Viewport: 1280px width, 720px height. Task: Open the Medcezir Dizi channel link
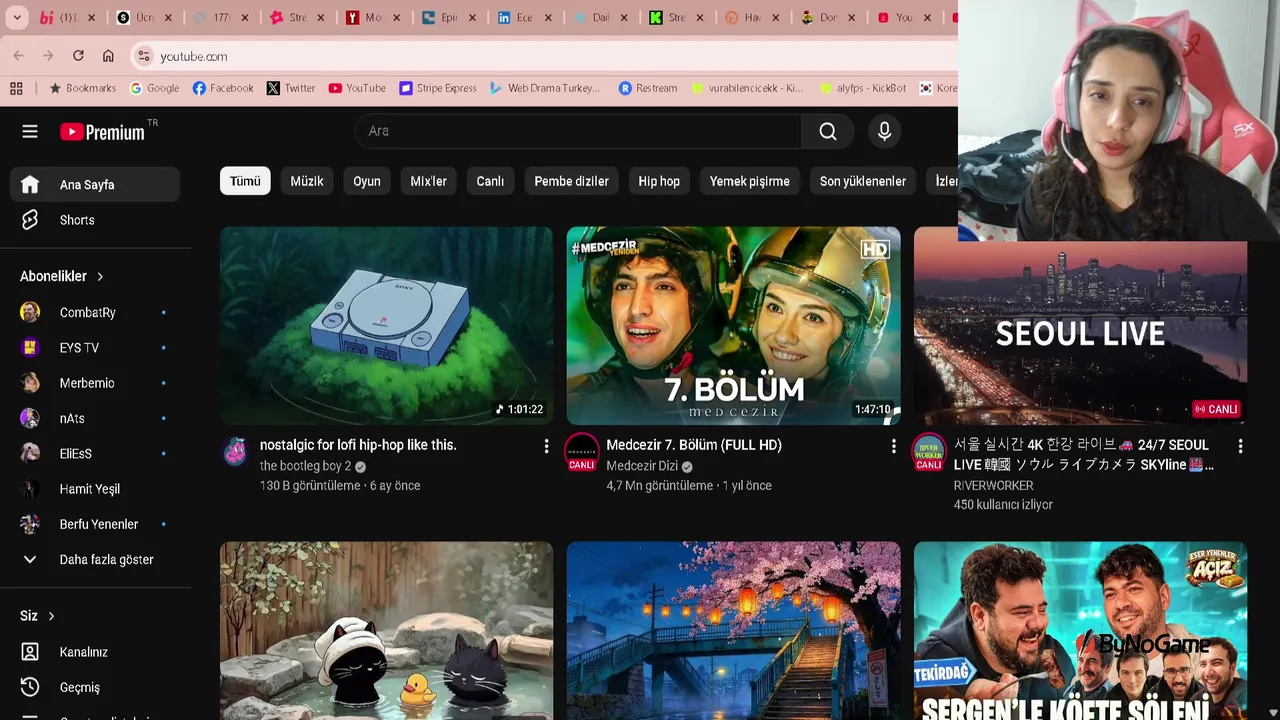click(642, 466)
